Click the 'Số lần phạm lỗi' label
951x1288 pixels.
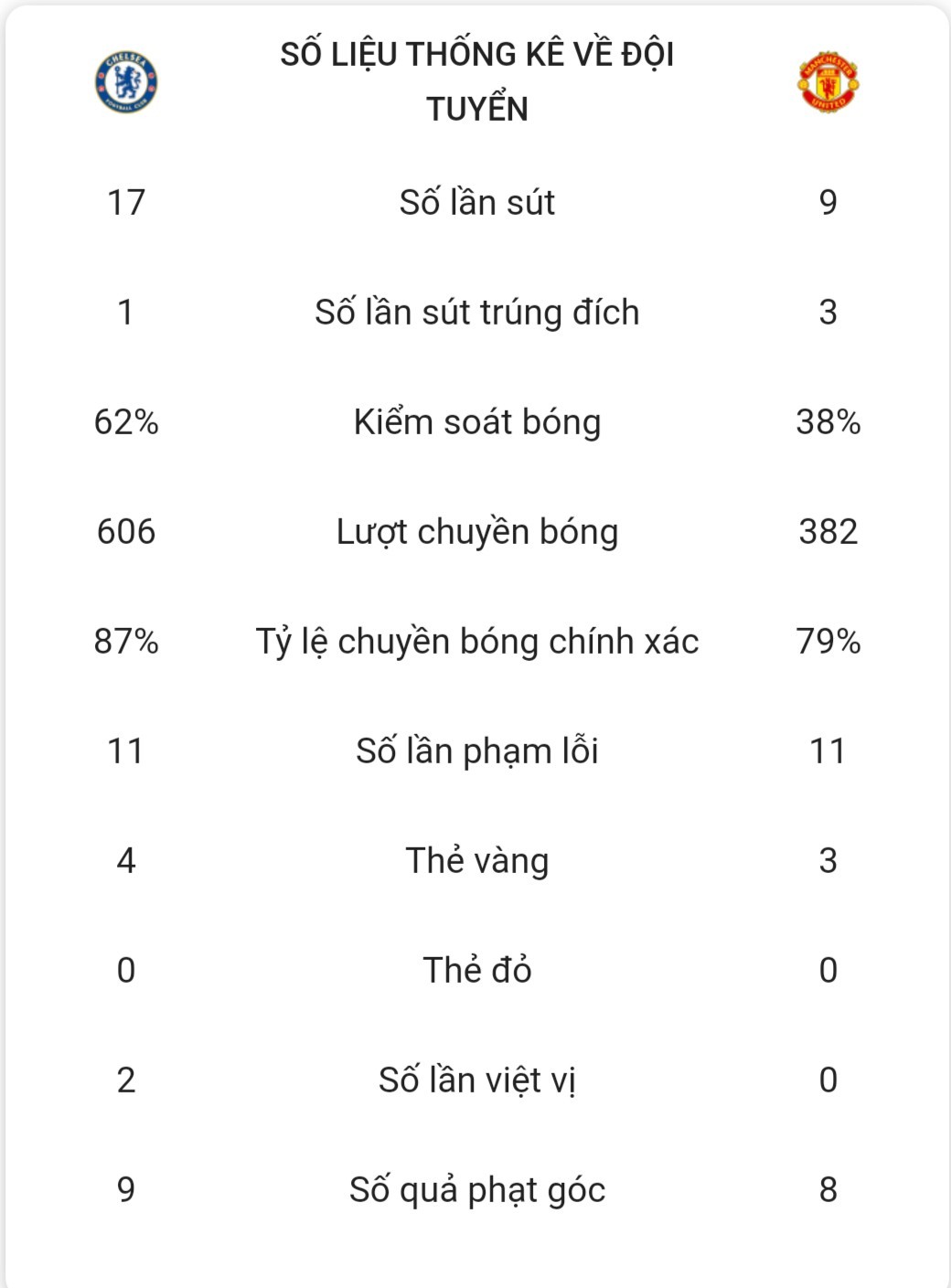pos(477,750)
